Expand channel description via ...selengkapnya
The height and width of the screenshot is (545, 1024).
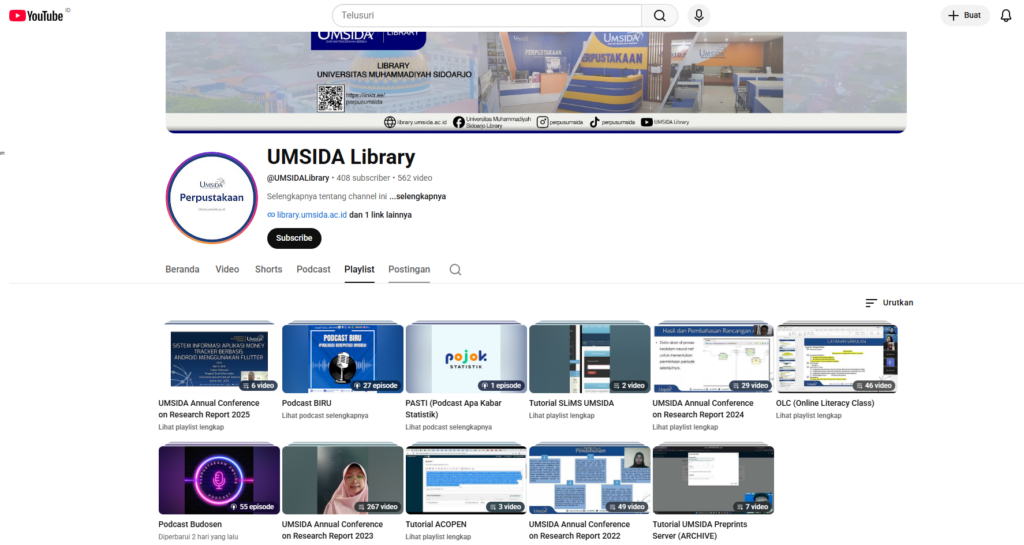[x=418, y=196]
